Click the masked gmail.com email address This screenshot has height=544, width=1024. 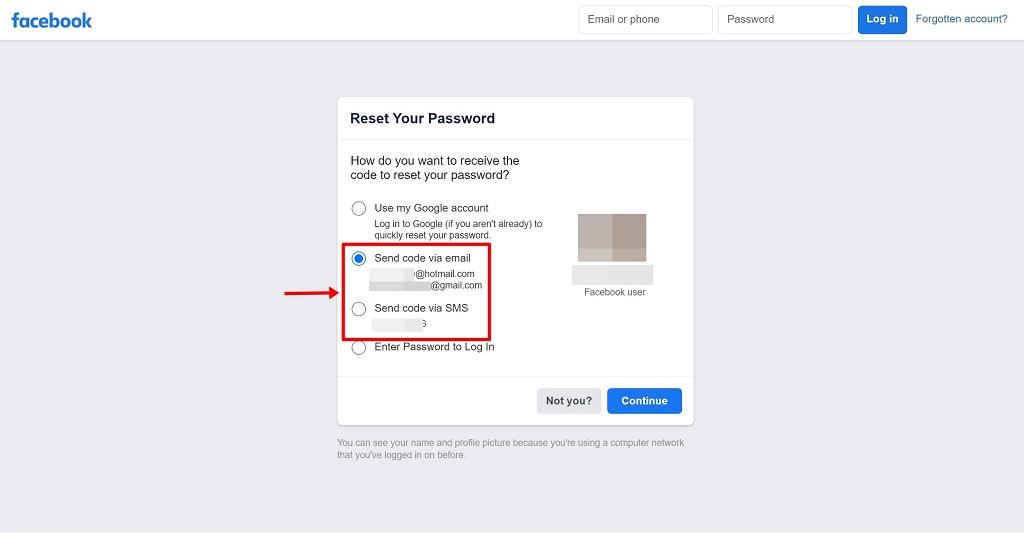point(426,285)
